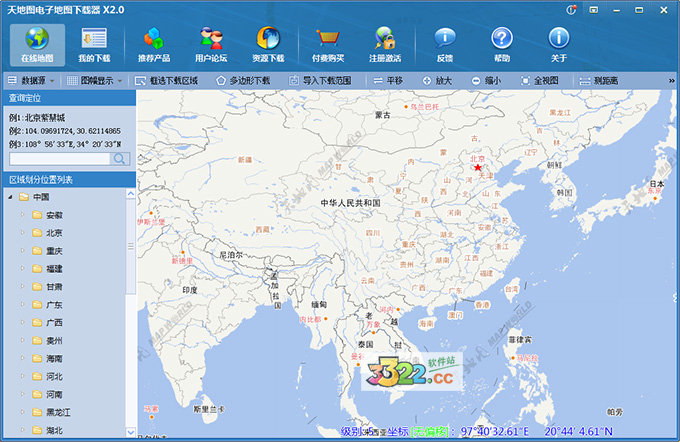Select 多边形下载 polygon download tool
680x442 pixels.
pyautogui.click(x=243, y=81)
